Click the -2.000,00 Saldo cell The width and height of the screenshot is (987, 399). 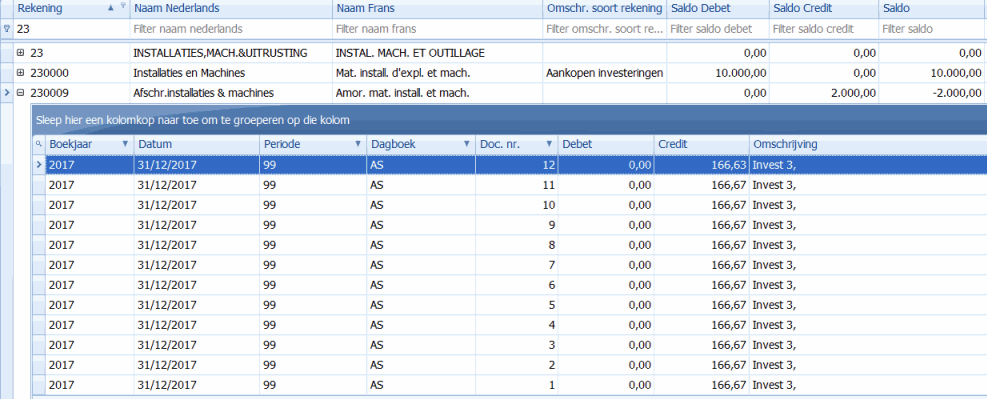[x=933, y=93]
